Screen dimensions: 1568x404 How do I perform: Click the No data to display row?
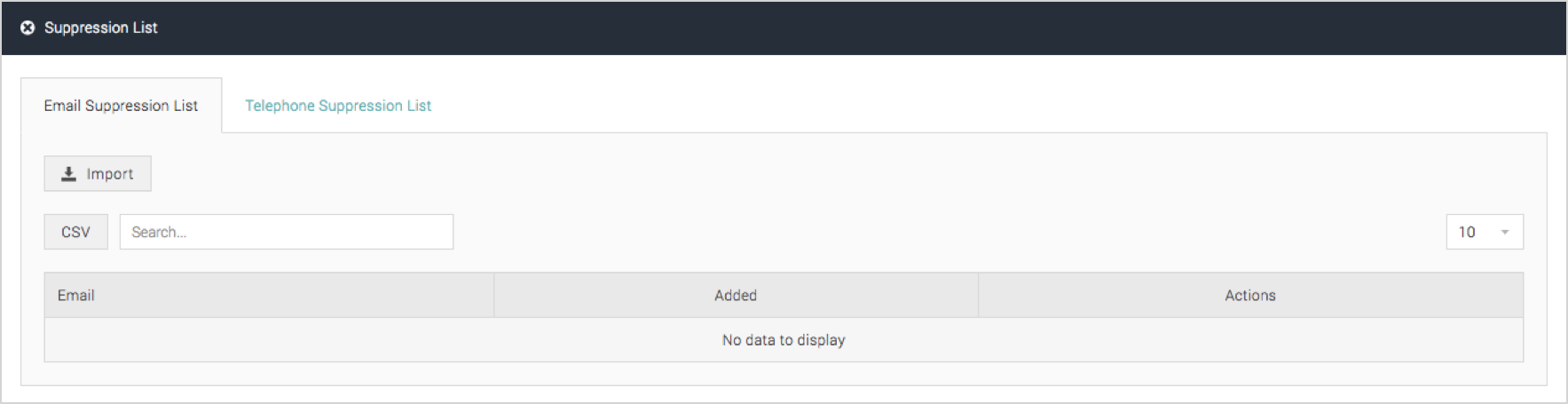pyautogui.click(x=784, y=340)
